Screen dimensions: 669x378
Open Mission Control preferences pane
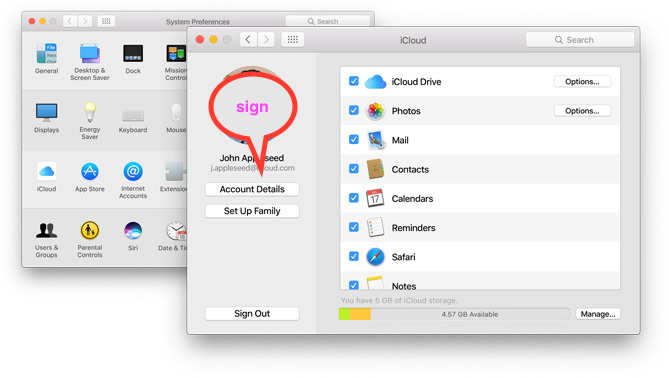(x=176, y=62)
